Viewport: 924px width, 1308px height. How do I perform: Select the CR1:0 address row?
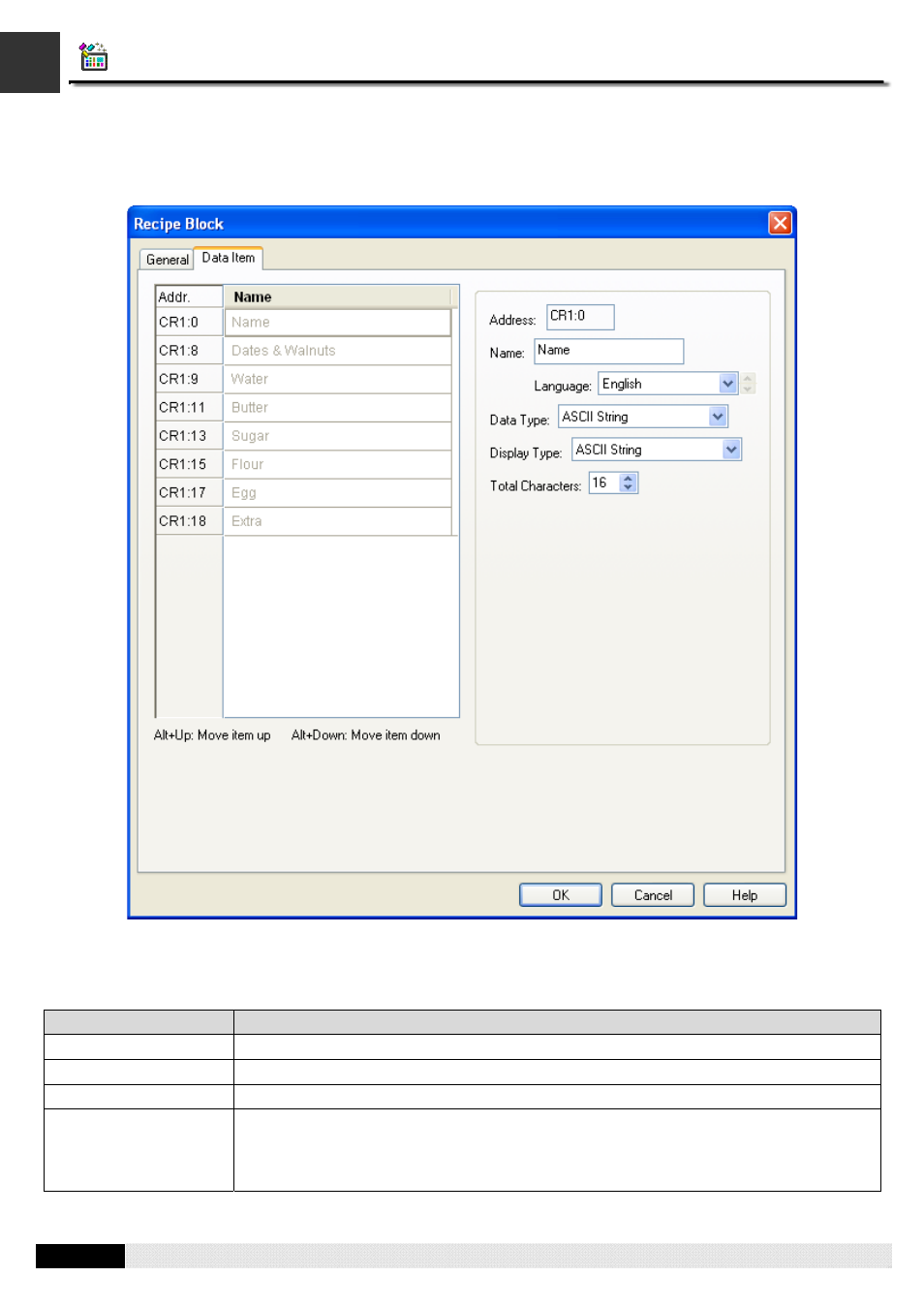click(x=189, y=323)
